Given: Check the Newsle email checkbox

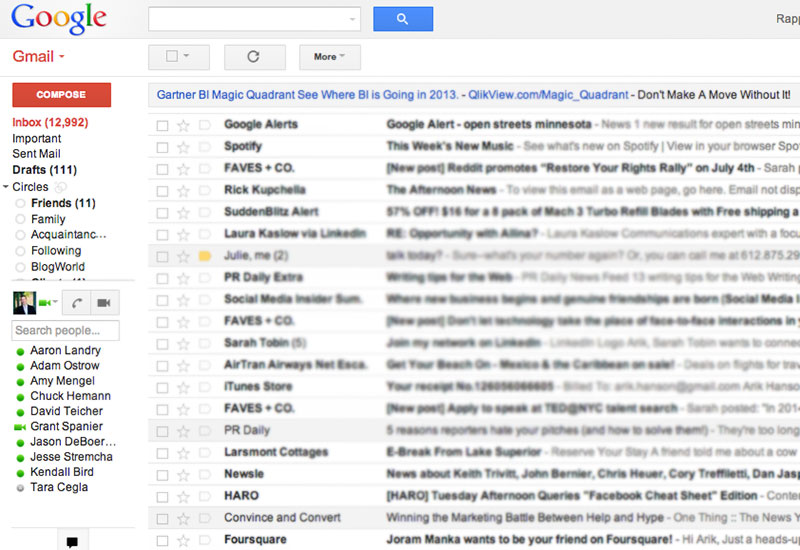Looking at the screenshot, I should tap(162, 475).
